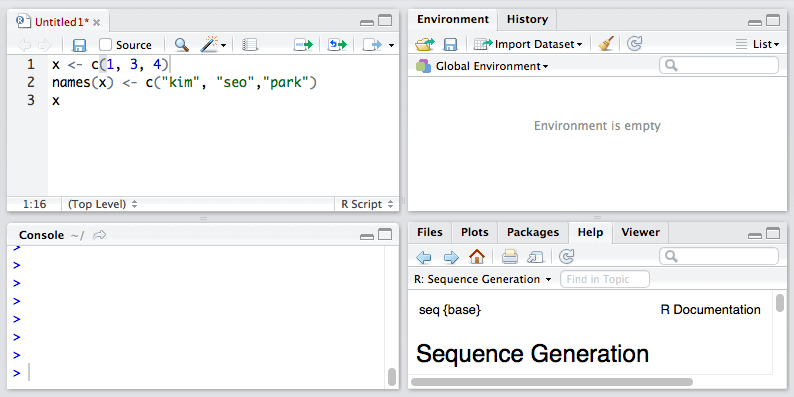Run the current line with Run icon
794x397 pixels.
[x=303, y=45]
